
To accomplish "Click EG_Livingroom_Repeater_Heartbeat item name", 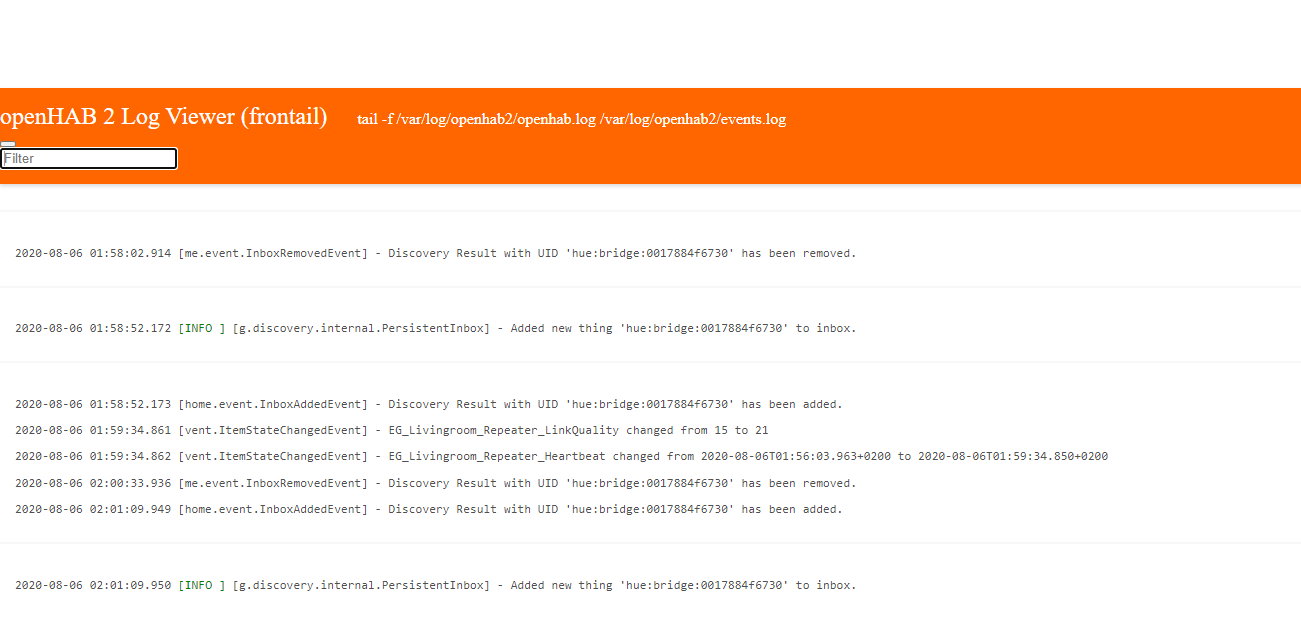I will pyautogui.click(x=497, y=457).
